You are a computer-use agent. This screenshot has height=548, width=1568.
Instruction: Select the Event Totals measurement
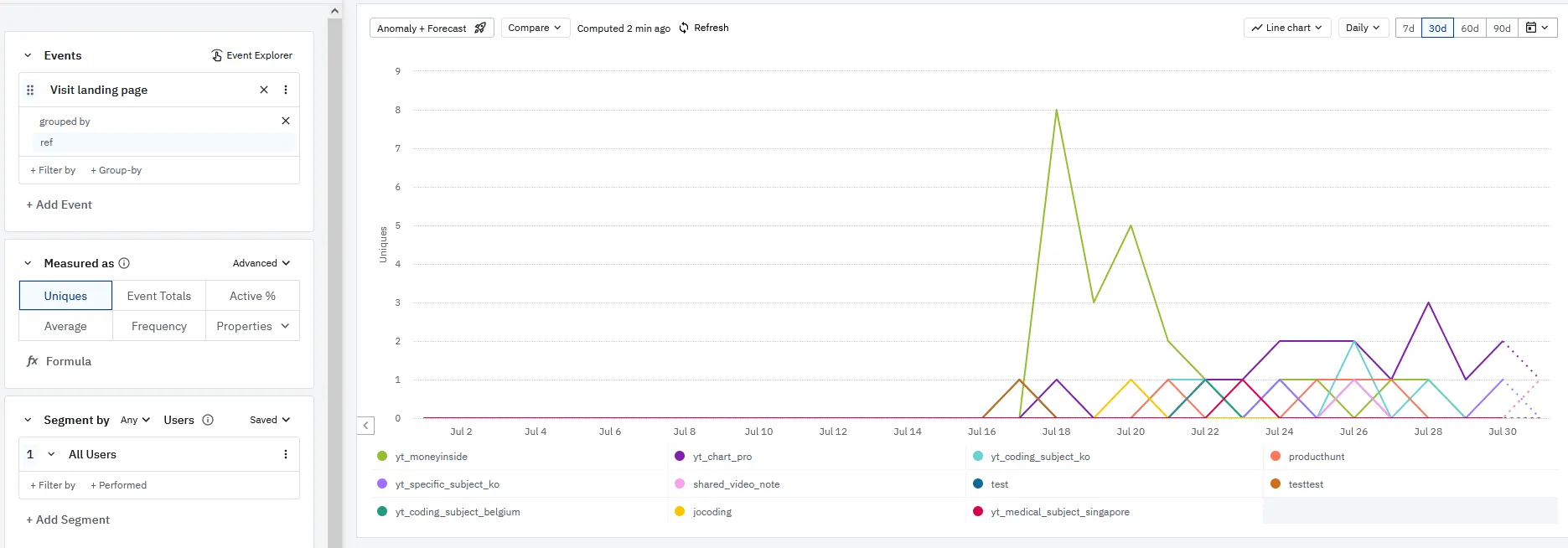pos(159,296)
